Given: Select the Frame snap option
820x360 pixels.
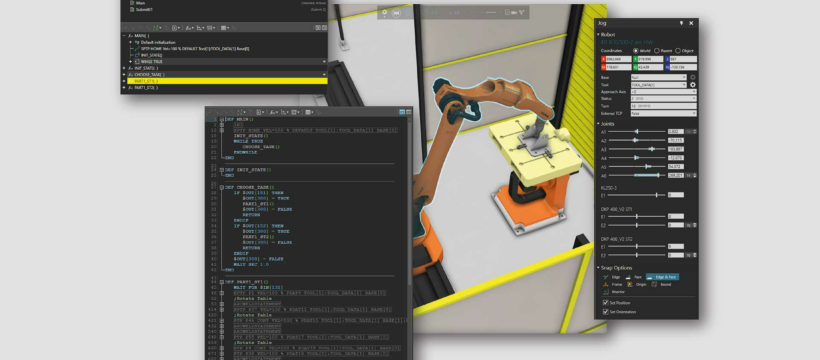Looking at the screenshot, I should tap(612, 285).
